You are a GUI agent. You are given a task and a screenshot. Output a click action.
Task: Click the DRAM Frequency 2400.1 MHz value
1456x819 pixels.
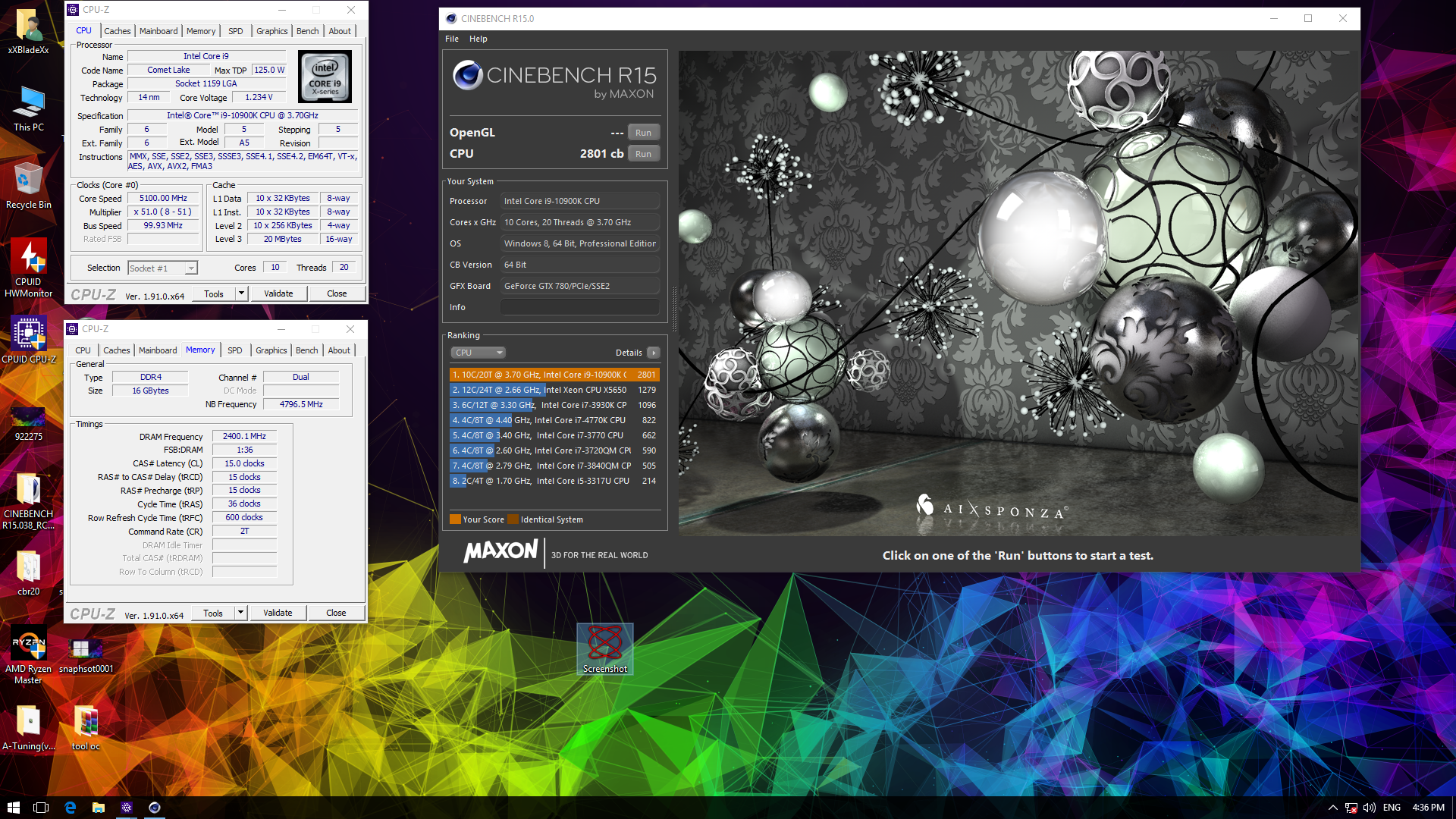(x=244, y=436)
